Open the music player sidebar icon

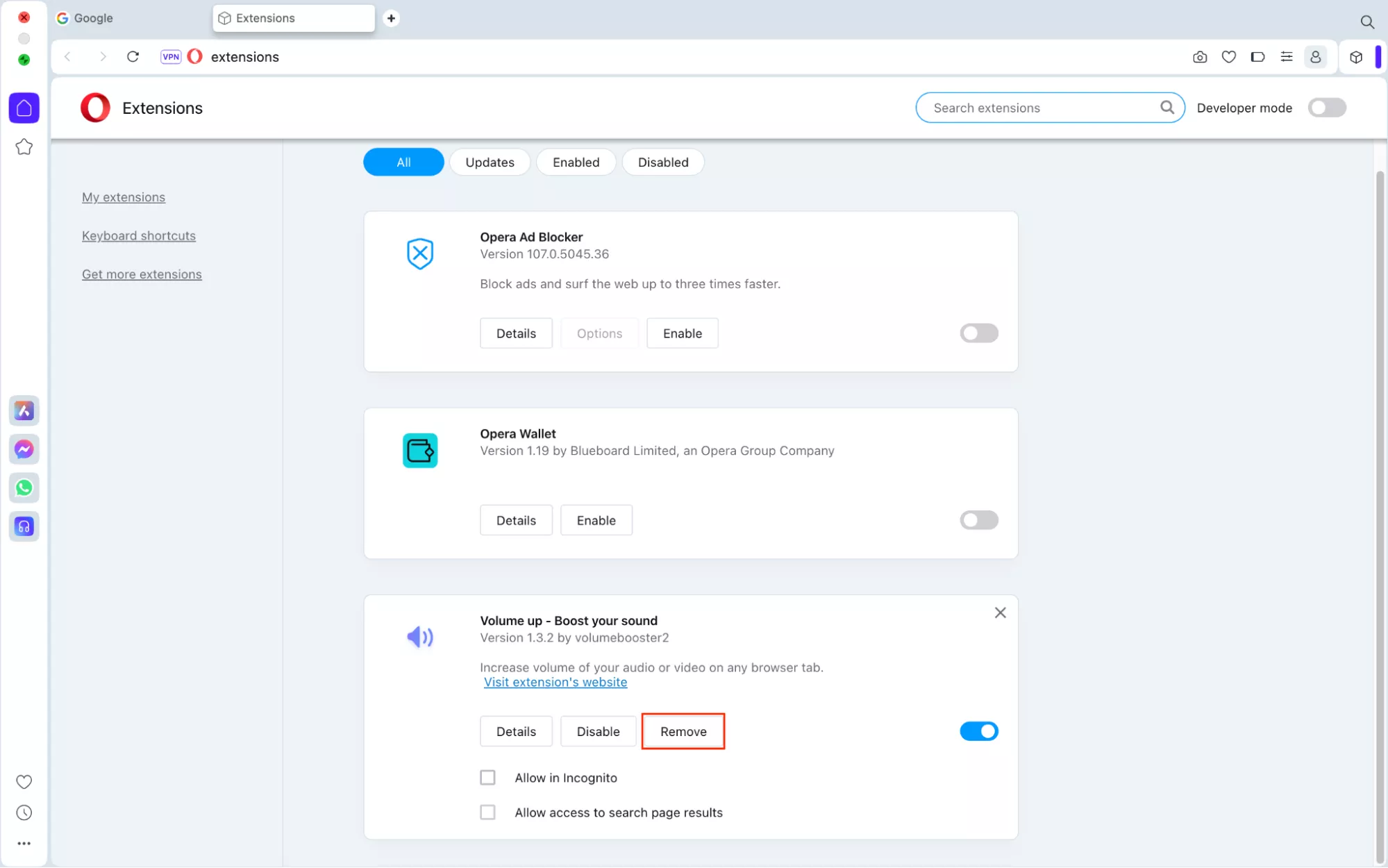[24, 526]
